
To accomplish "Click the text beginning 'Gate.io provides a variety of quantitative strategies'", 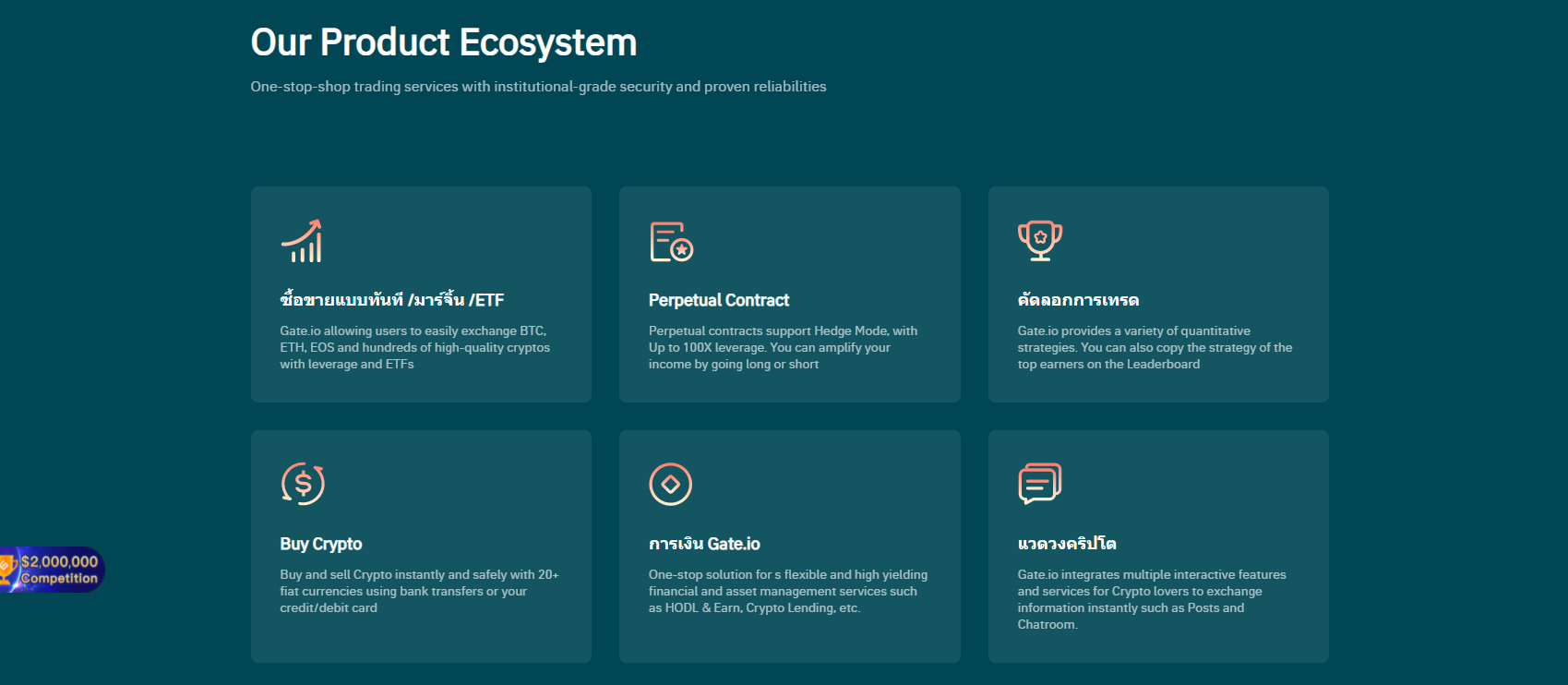I will pyautogui.click(x=1155, y=347).
